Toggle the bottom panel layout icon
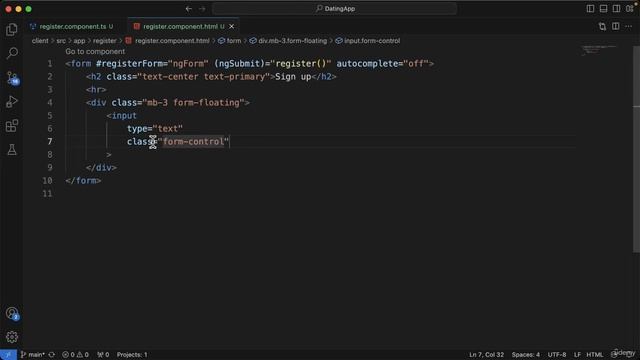The width and height of the screenshot is (640, 360). pyautogui.click(x=603, y=9)
